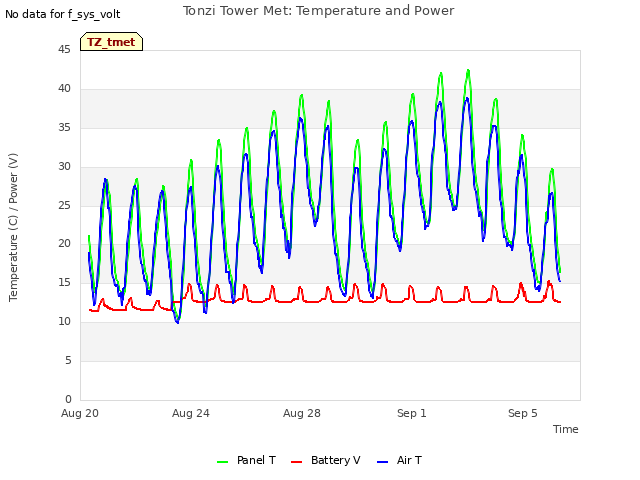Screen dimensions: 640x480
Task: Click the Aug 24 x-axis label
Action: click(191, 413)
